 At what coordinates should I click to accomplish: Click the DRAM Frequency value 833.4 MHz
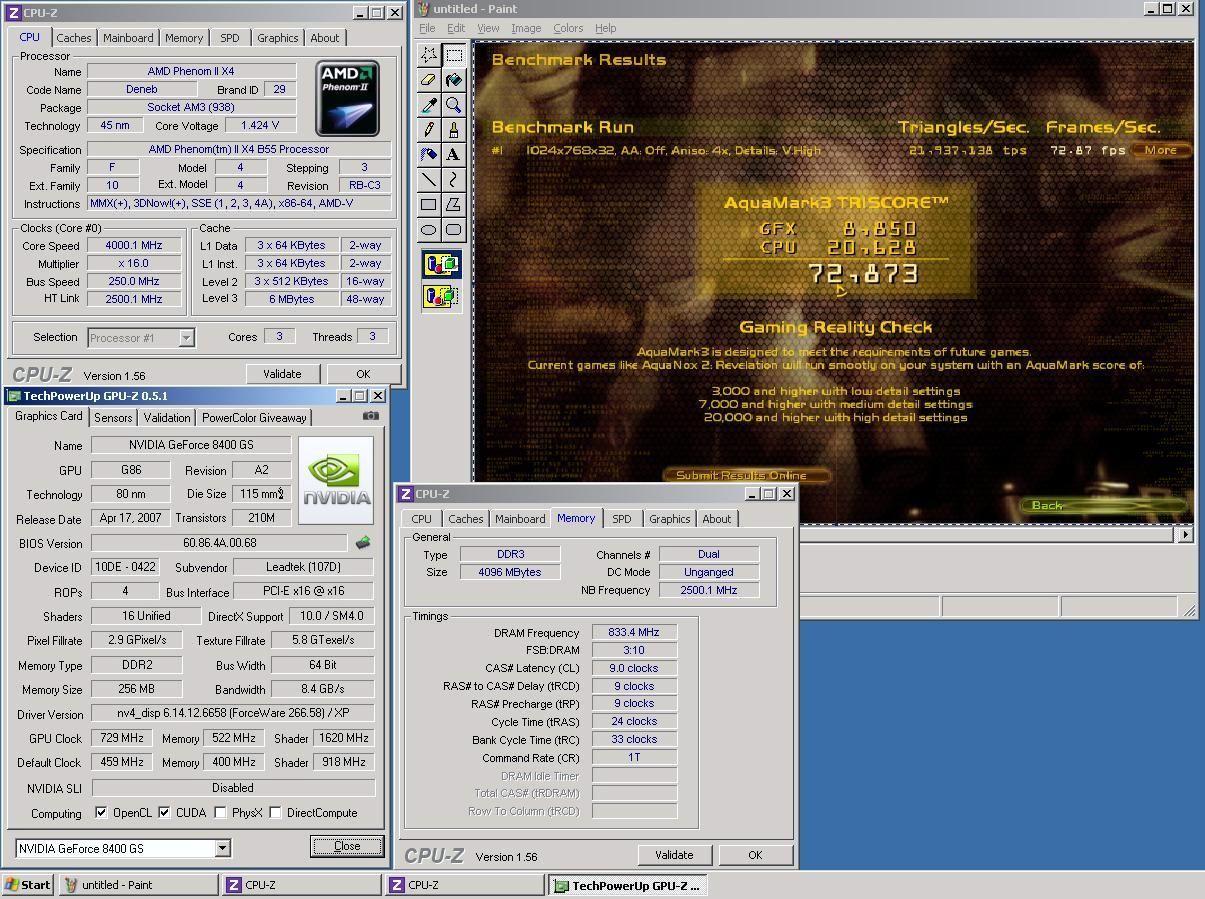pyautogui.click(x=634, y=633)
